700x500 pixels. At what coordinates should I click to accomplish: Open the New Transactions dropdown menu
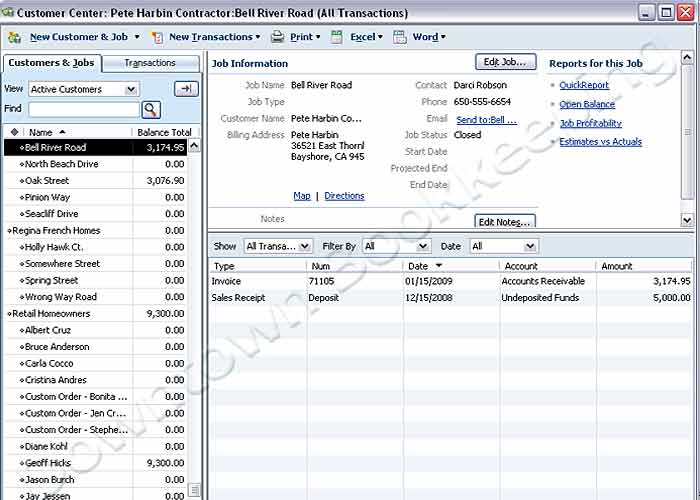[x=258, y=37]
